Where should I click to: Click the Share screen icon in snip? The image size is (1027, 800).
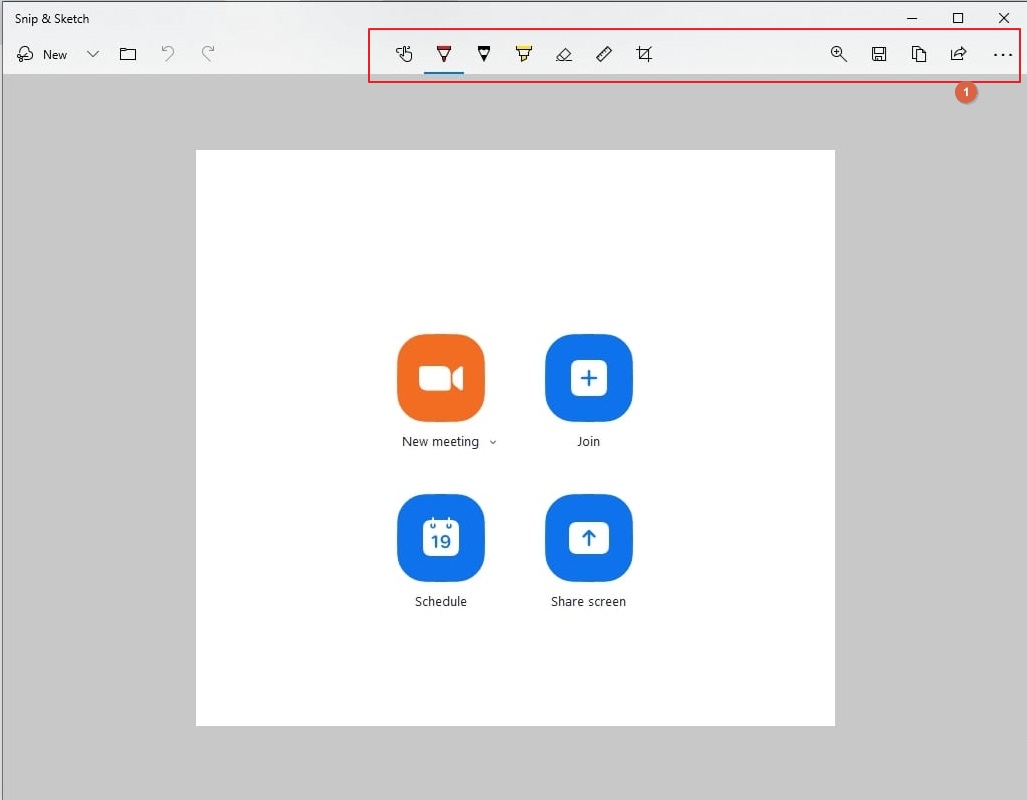point(589,538)
